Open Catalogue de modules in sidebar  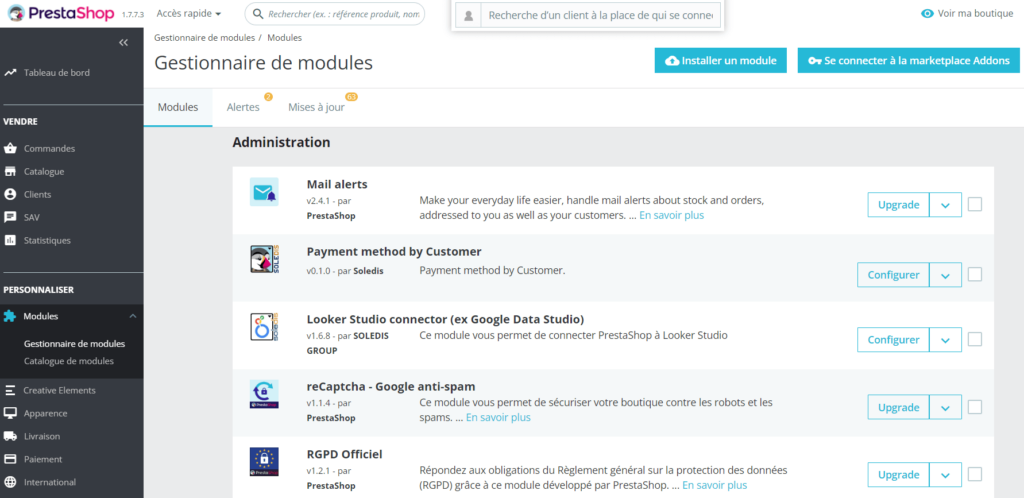tap(69, 361)
